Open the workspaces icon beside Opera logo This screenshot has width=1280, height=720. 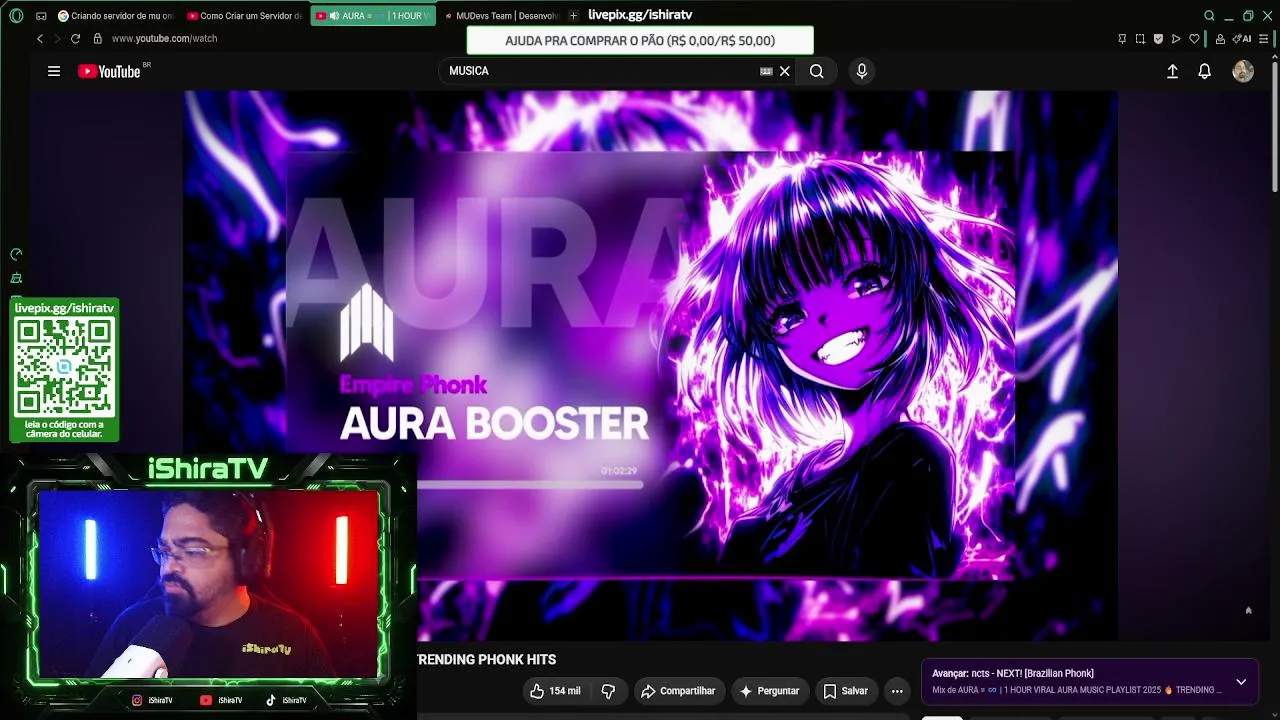(41, 16)
